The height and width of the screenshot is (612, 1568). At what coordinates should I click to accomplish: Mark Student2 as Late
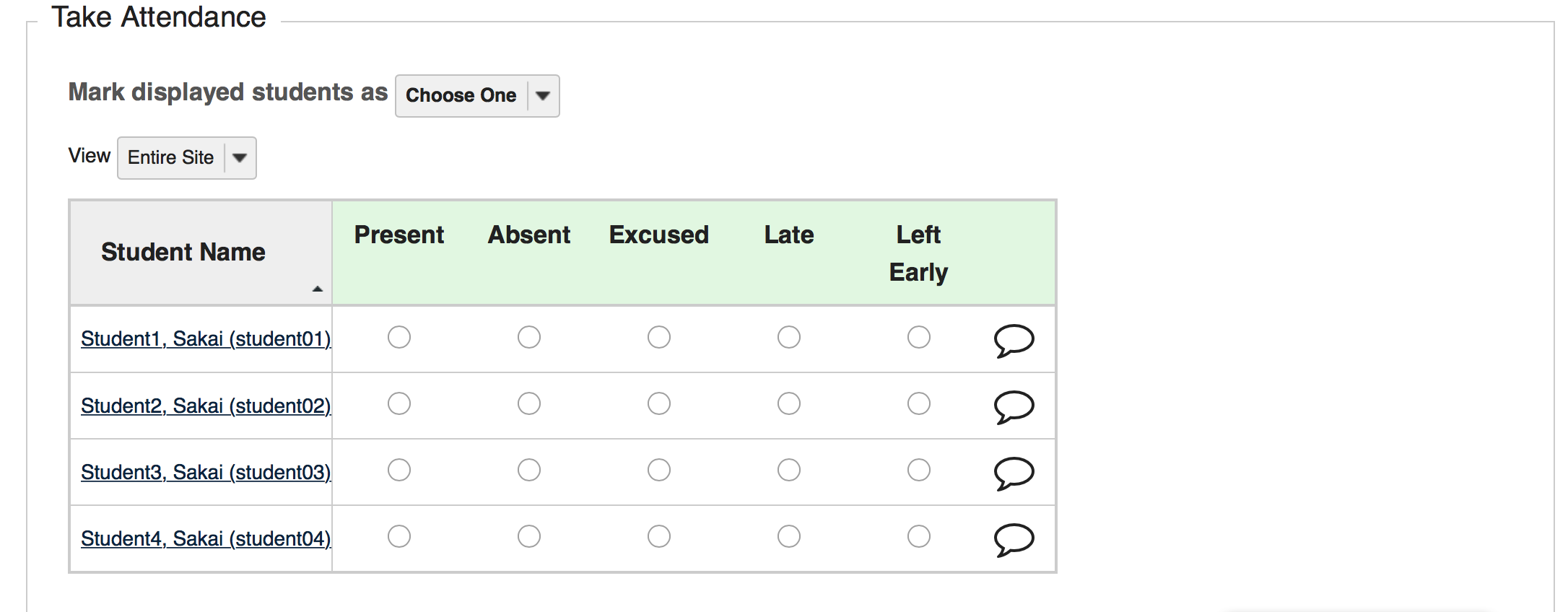click(x=789, y=403)
